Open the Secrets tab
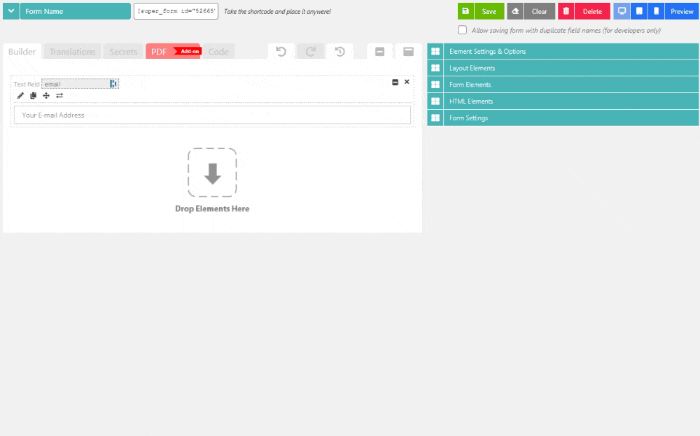700x436 pixels. (x=123, y=51)
